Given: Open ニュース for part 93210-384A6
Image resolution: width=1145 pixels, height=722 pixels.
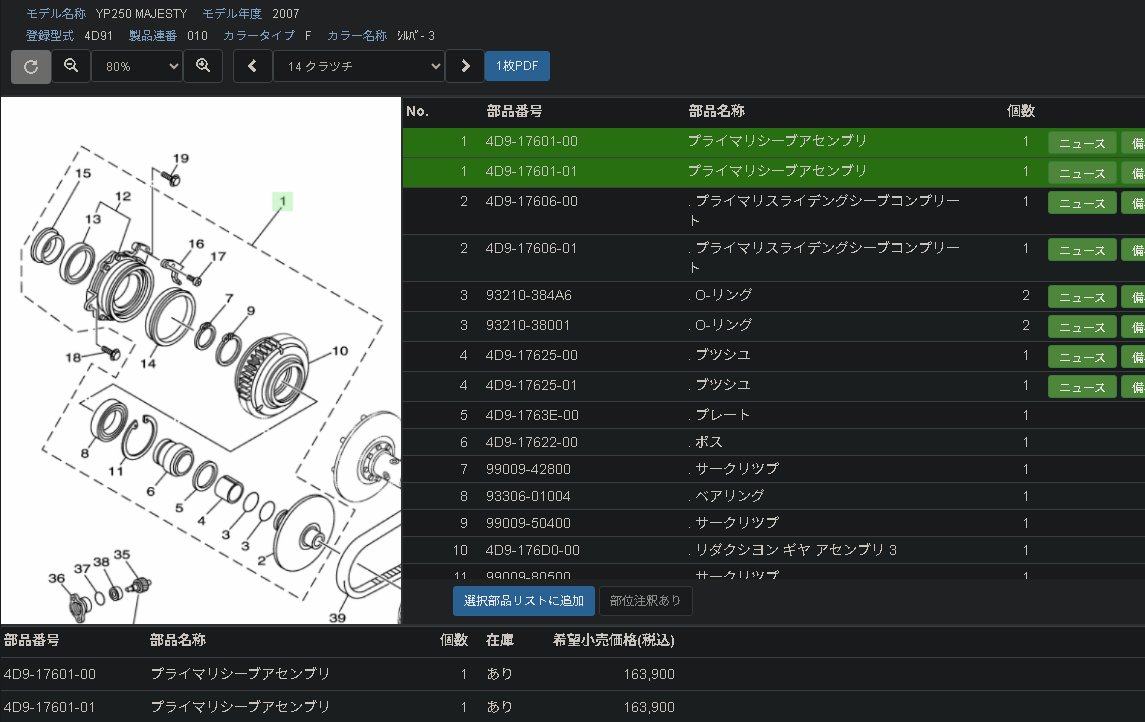Looking at the screenshot, I should click(1082, 297).
